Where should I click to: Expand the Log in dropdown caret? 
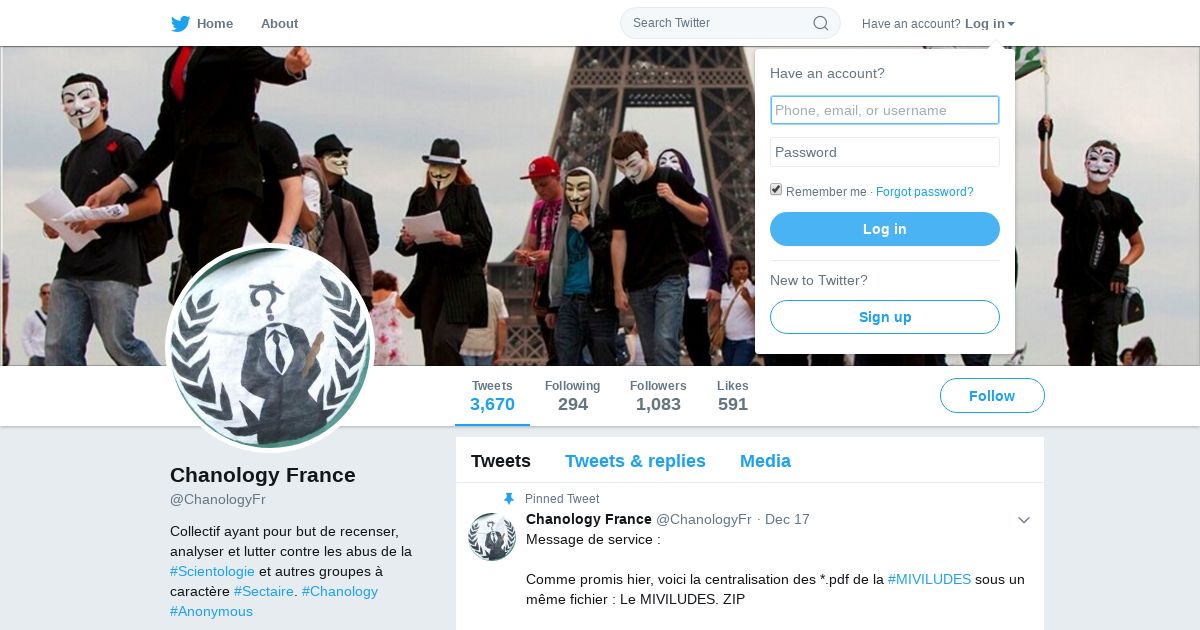[1011, 24]
